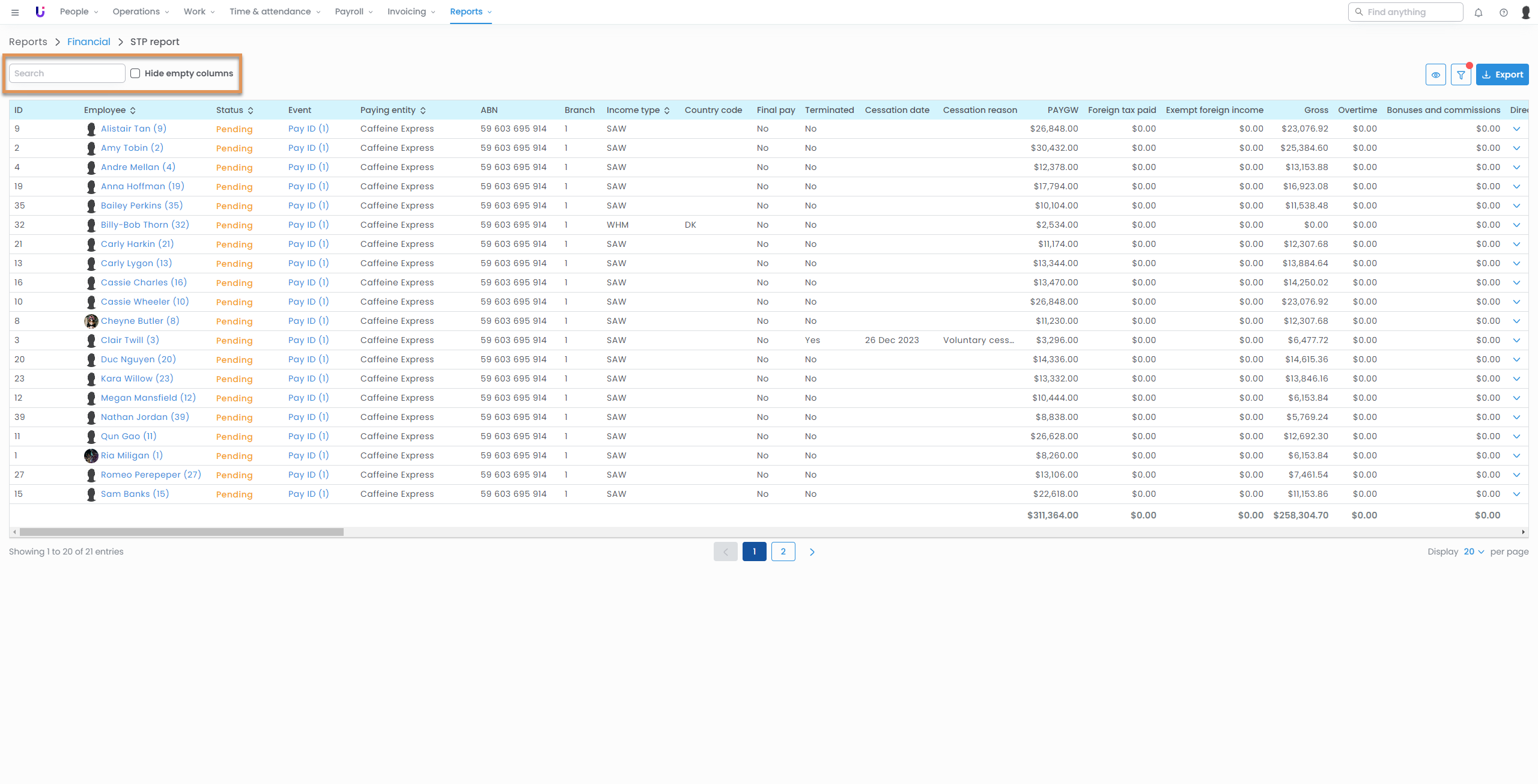The width and height of the screenshot is (1538, 784).
Task: Click the filter funnel icon
Action: (1460, 74)
